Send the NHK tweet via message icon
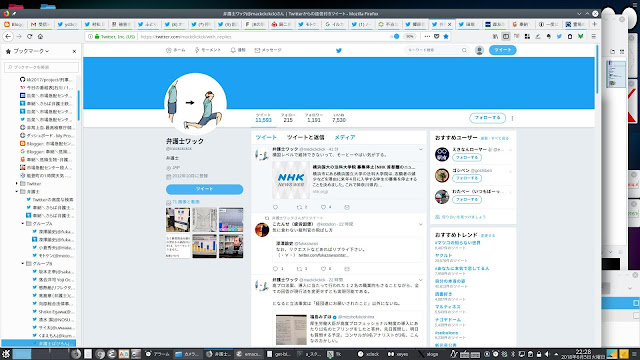The image size is (640, 360). [347, 207]
